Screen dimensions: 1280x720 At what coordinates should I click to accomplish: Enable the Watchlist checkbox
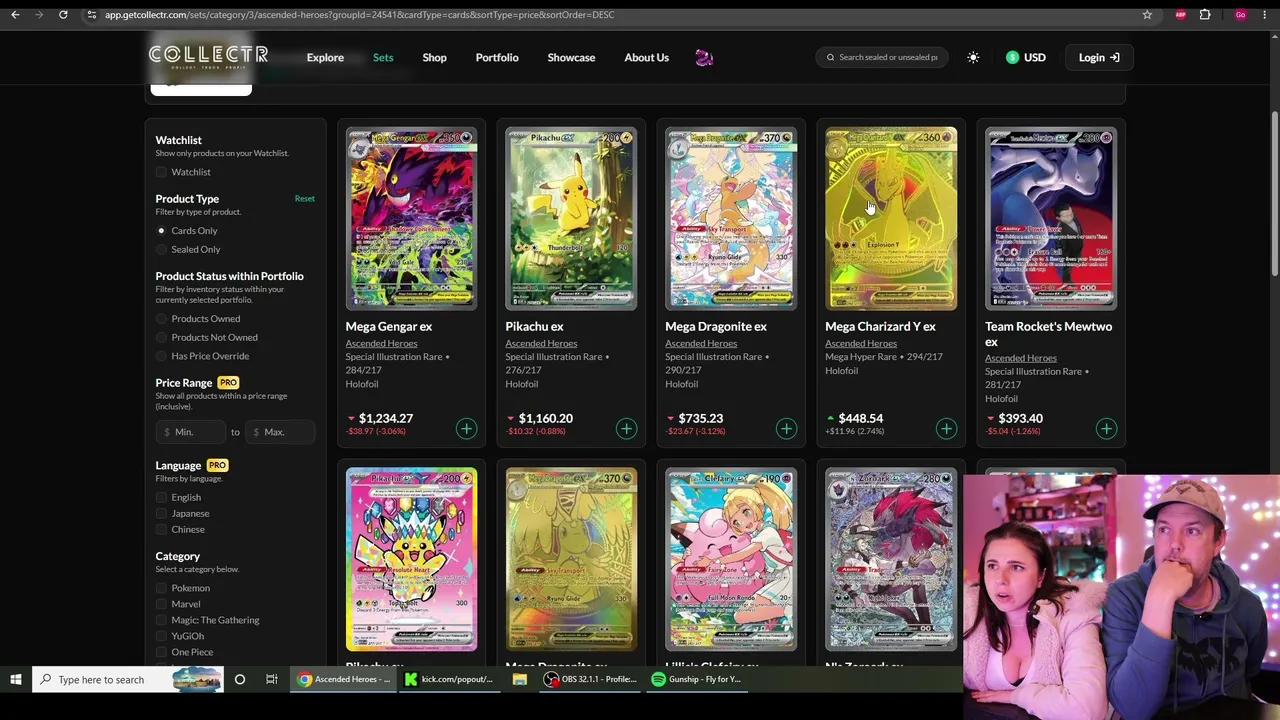(x=161, y=173)
